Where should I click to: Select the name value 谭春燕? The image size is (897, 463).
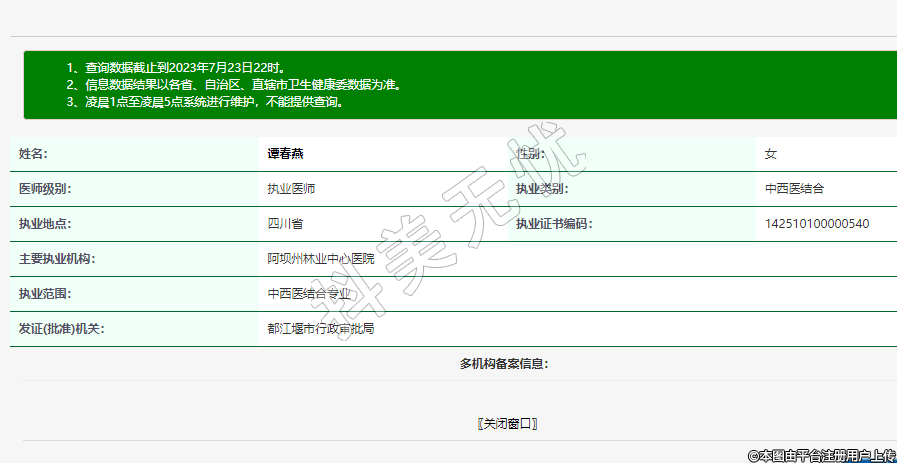pyautogui.click(x=285, y=154)
